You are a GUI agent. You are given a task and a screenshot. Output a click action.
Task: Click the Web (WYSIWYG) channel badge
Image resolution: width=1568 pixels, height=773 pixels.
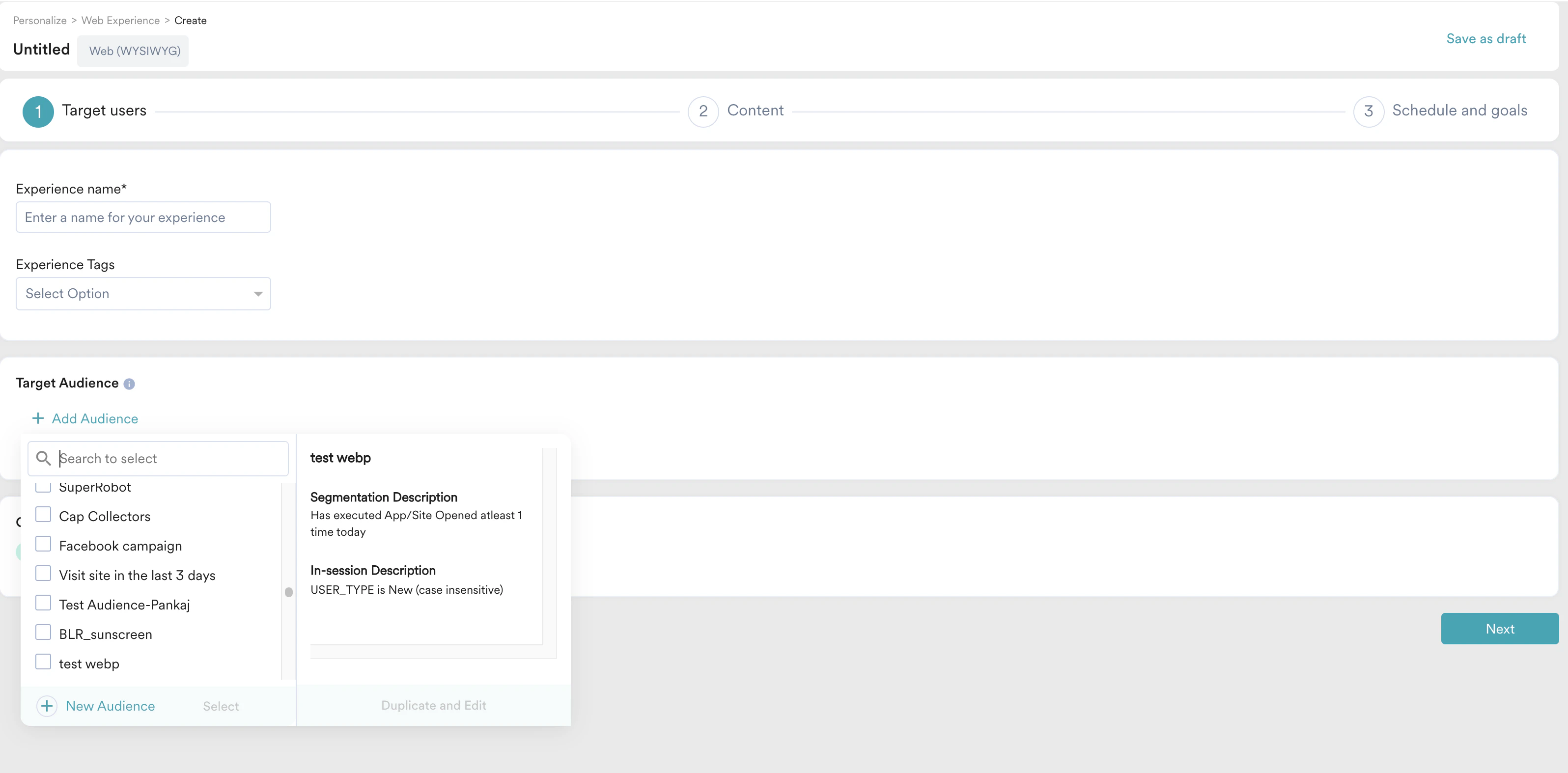click(x=133, y=51)
